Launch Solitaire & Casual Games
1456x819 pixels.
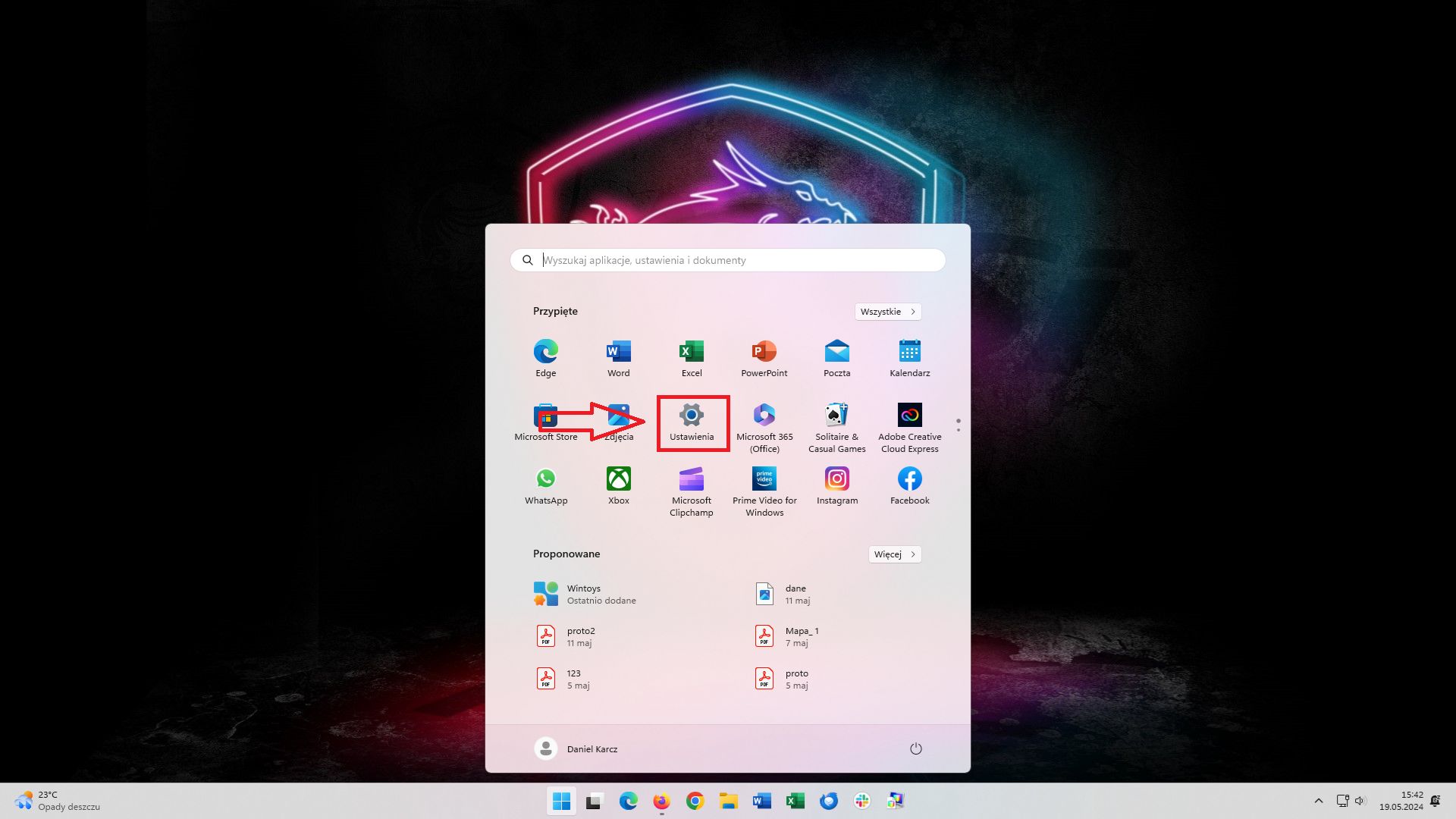tap(836, 416)
